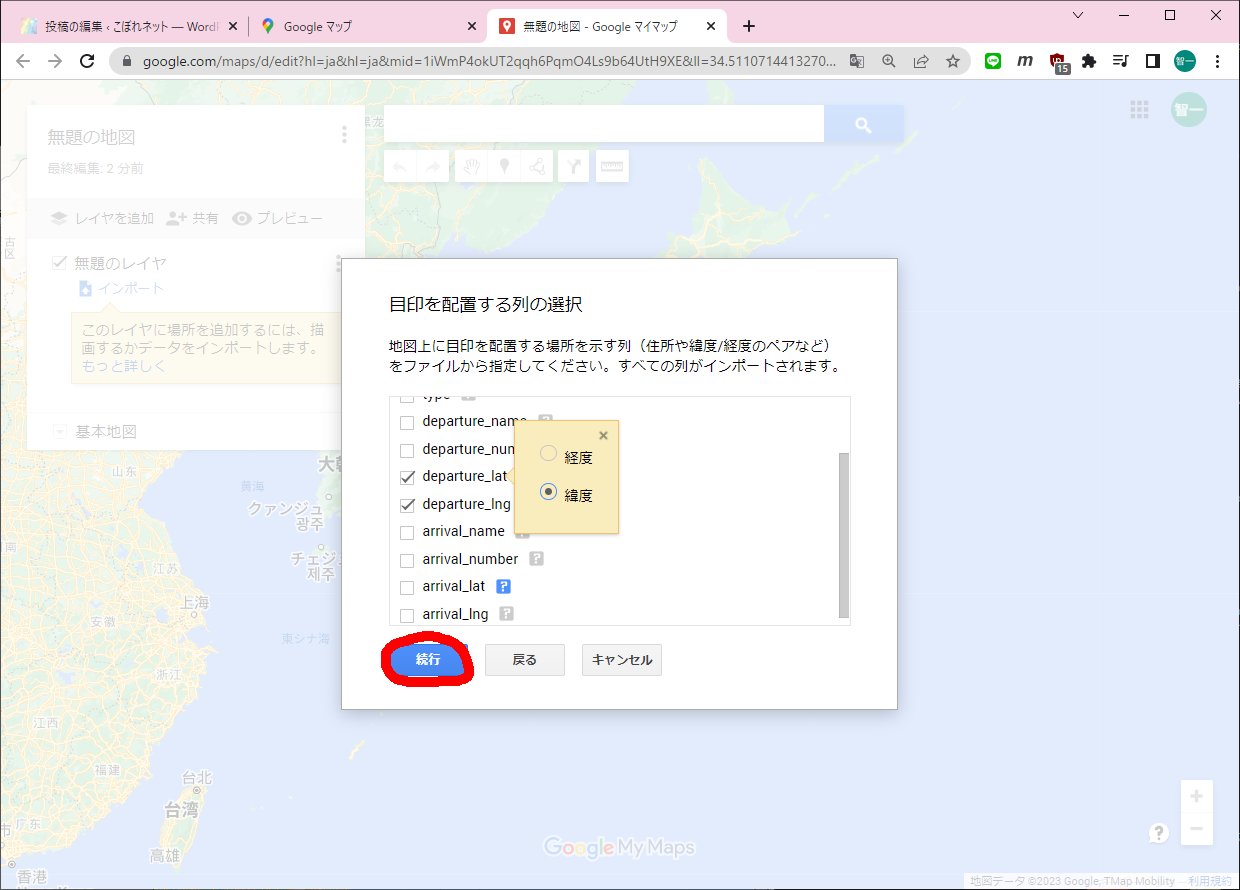The height and width of the screenshot is (890, 1240).
Task: Open the tab search dropdown arrow
Action: tap(1078, 15)
